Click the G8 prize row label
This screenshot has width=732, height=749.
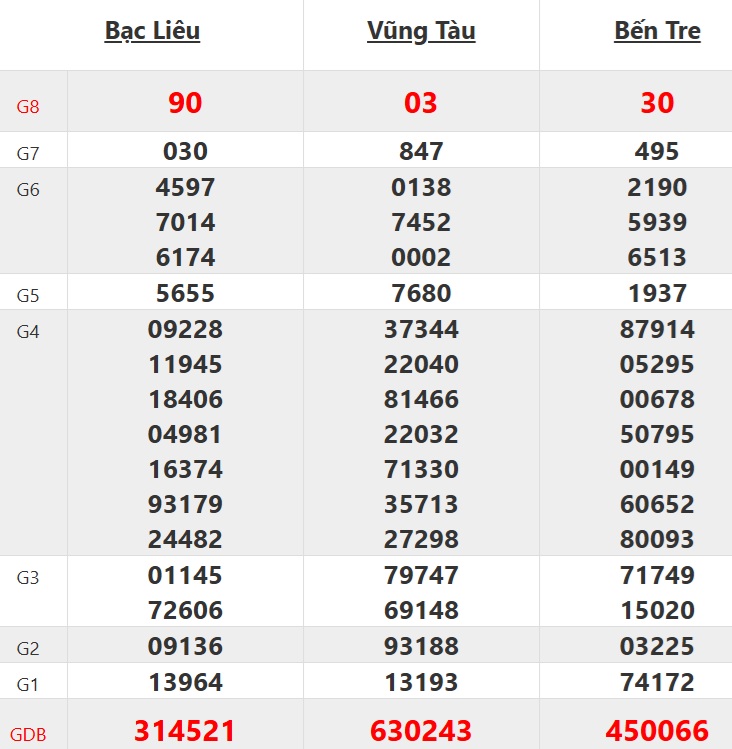pos(28,106)
